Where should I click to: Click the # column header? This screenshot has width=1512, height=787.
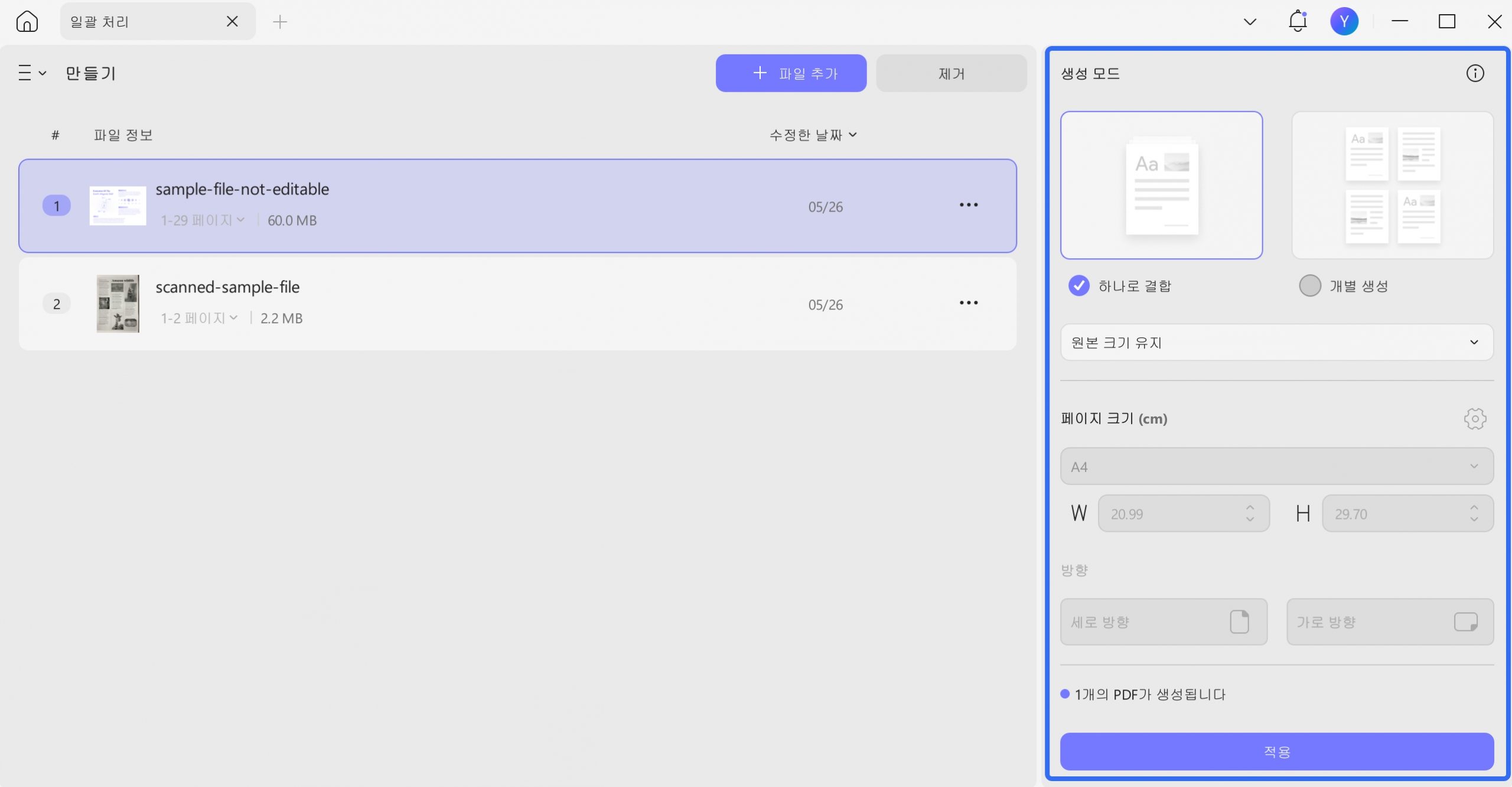(56, 135)
